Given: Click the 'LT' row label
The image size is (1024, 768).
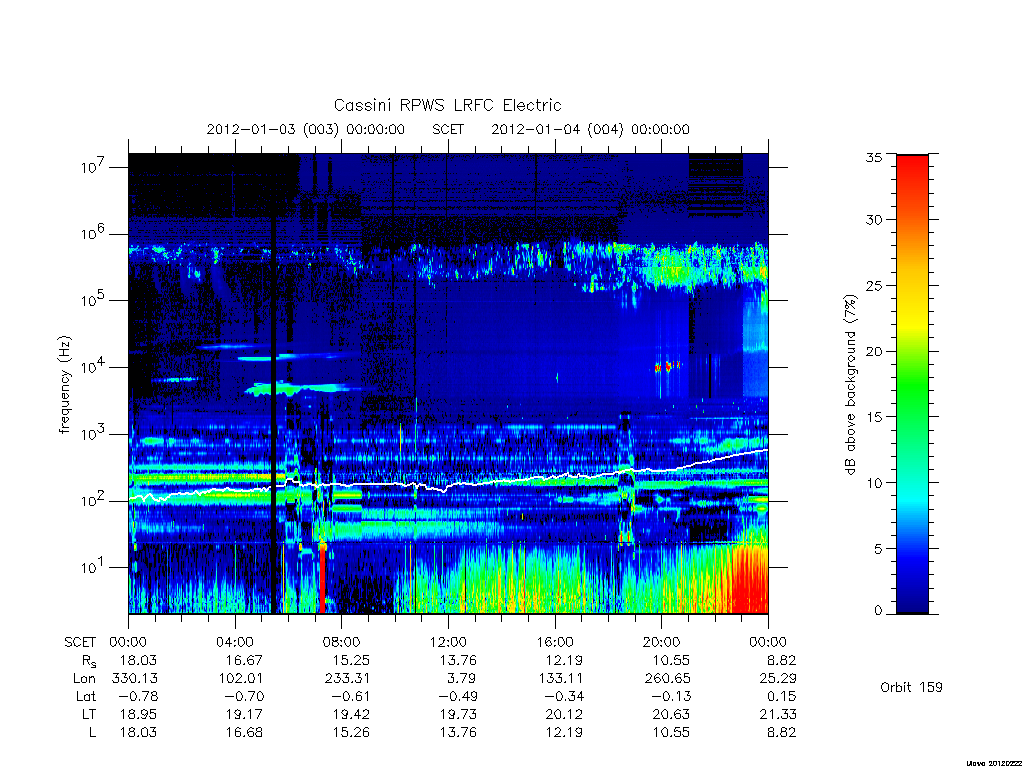Looking at the screenshot, I should point(89,714).
